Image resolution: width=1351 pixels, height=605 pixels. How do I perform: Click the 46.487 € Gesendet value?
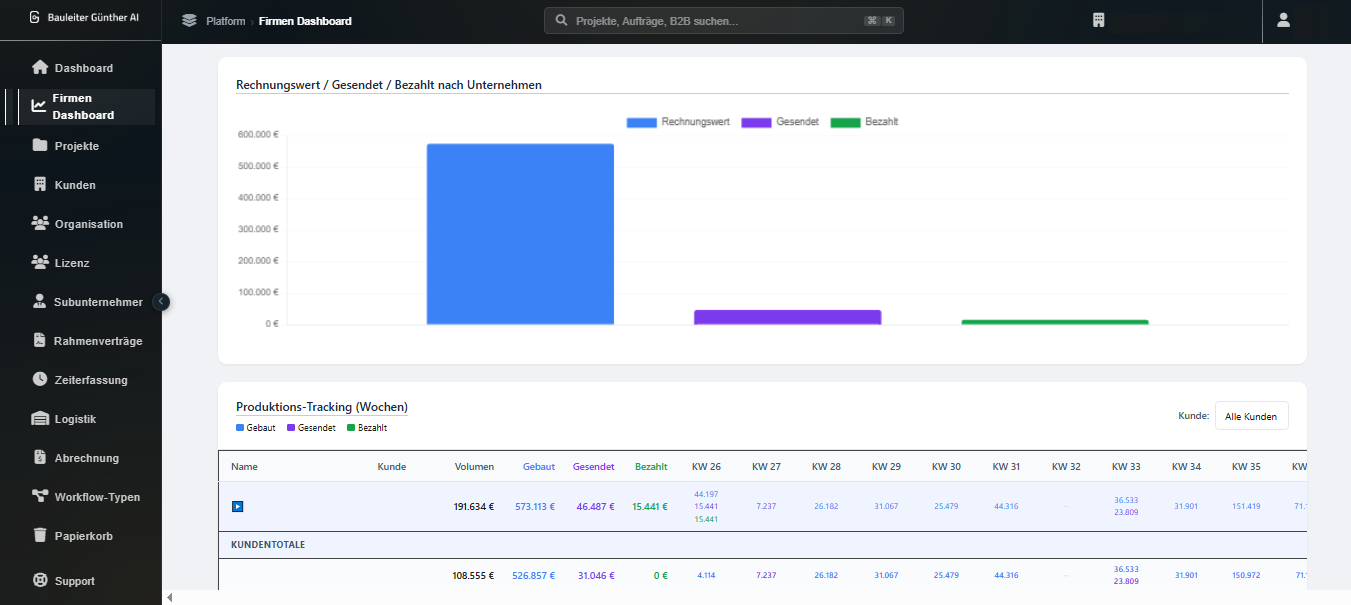tap(596, 507)
